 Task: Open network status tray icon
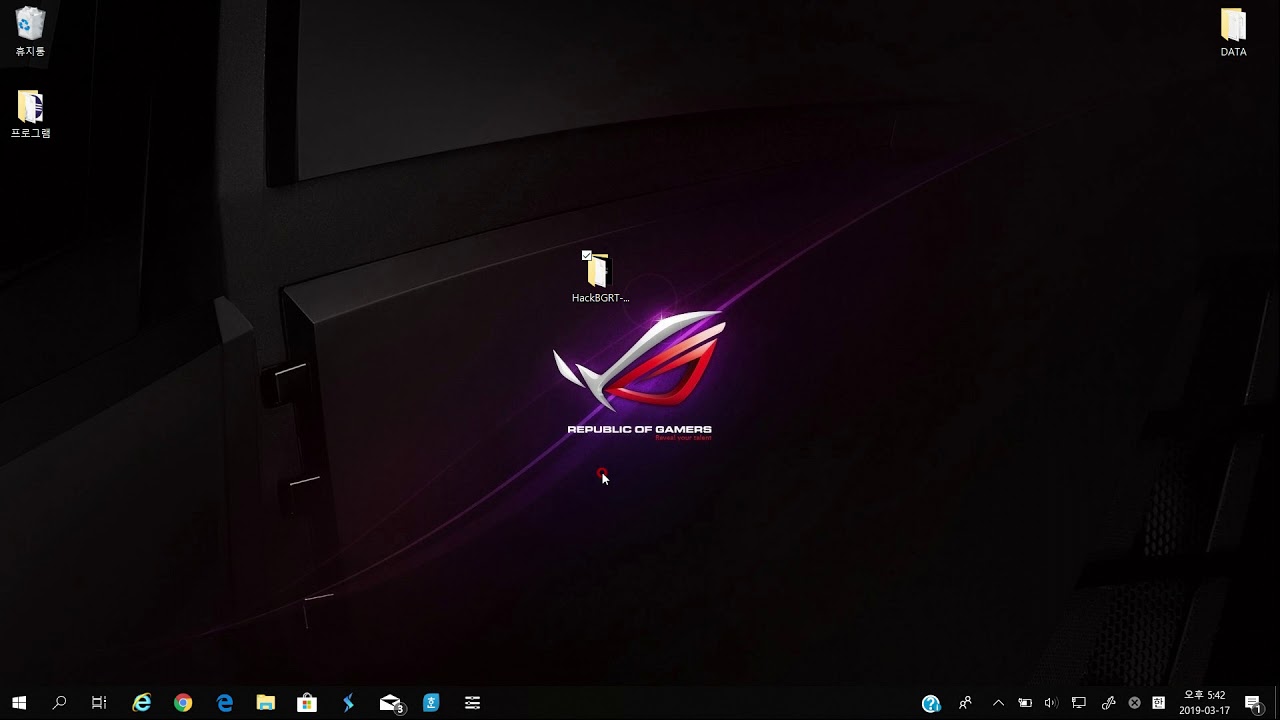pyautogui.click(x=1078, y=703)
